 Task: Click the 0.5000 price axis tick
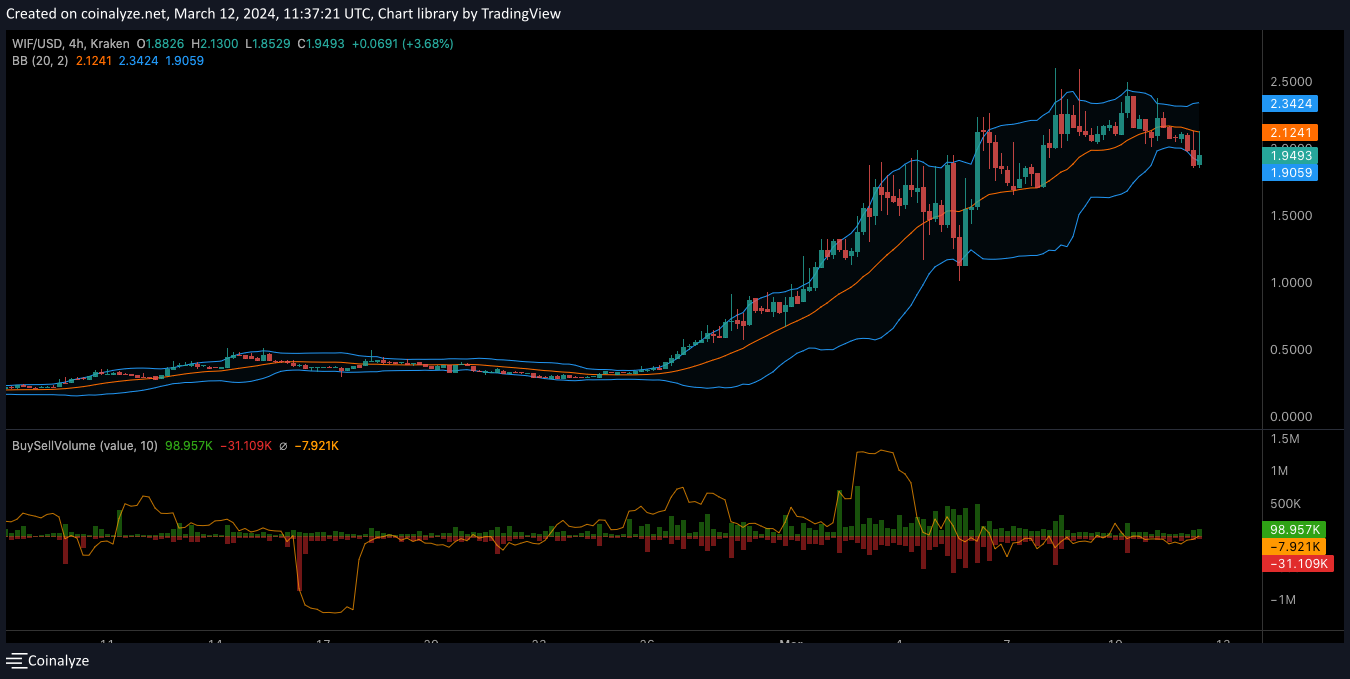click(x=1291, y=350)
